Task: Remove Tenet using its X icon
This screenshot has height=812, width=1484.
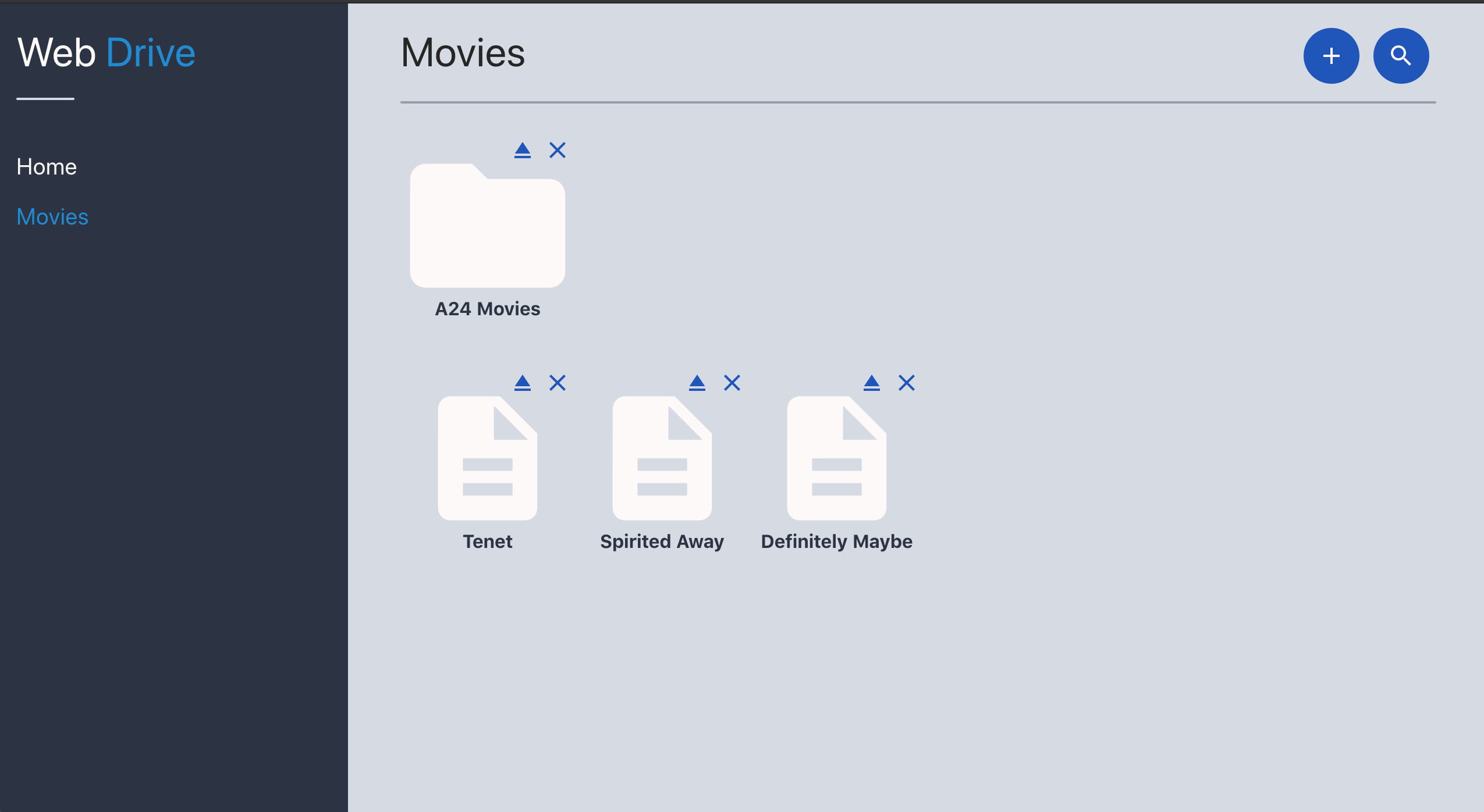Action: pyautogui.click(x=558, y=383)
